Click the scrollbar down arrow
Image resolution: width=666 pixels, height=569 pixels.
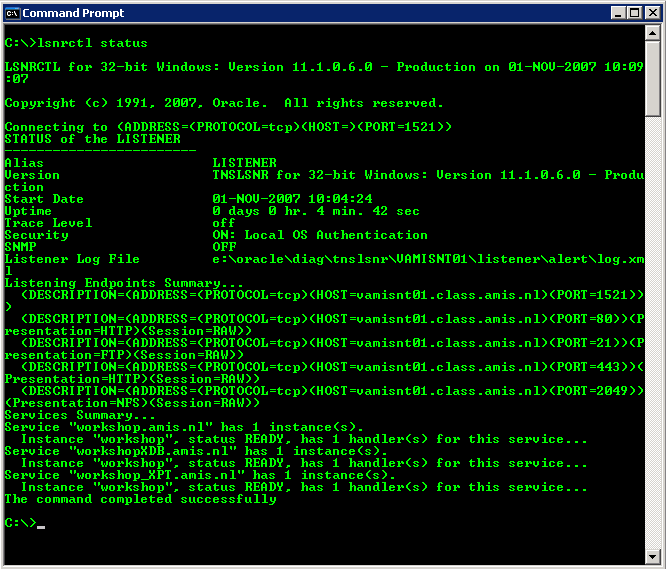click(x=653, y=555)
